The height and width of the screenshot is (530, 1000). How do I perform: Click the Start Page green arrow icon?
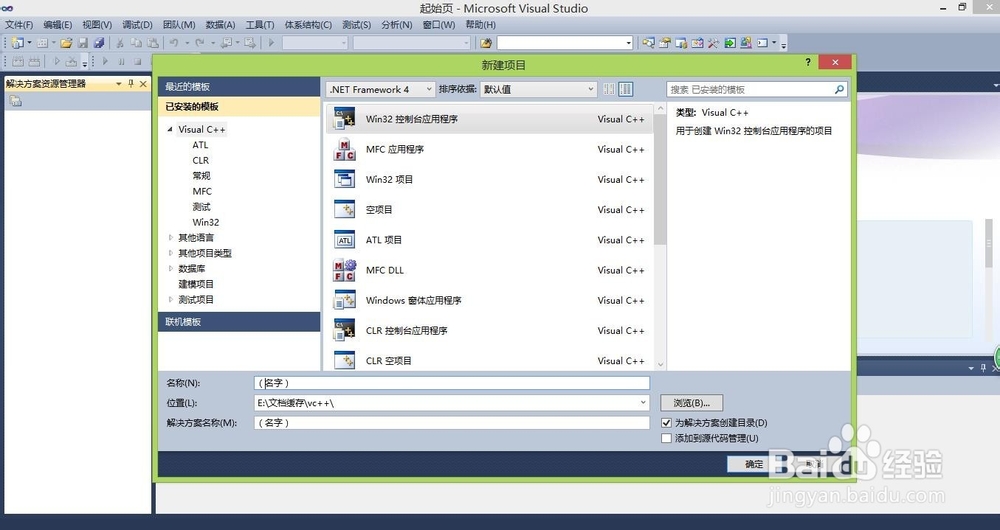coord(730,43)
